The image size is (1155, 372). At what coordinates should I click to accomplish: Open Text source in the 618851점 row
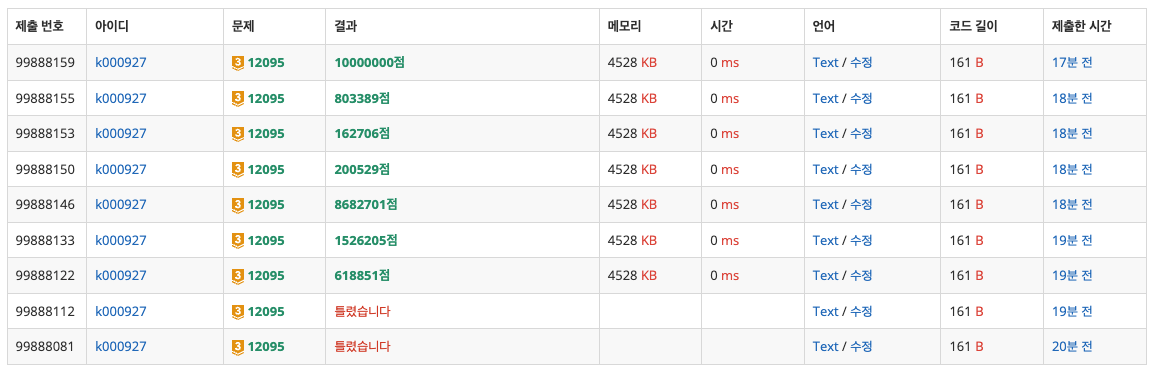[x=825, y=276]
